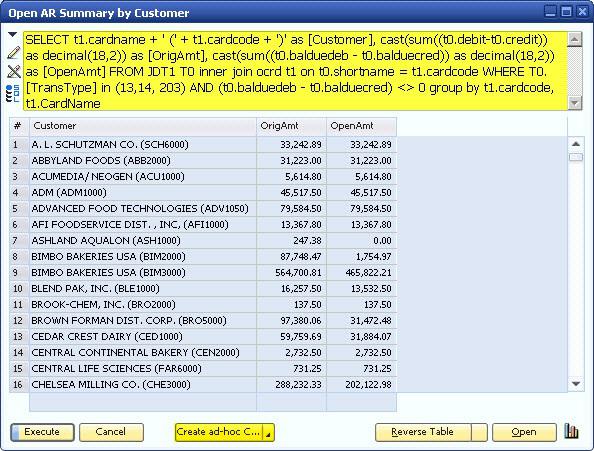Collapse the query pane triangle

click(13, 35)
